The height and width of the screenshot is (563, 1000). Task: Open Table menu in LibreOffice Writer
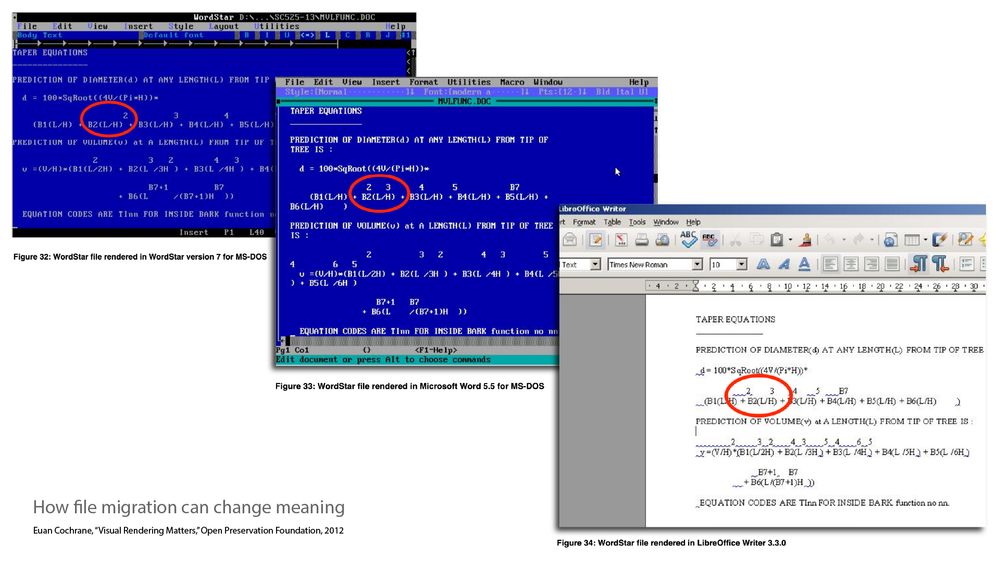click(612, 222)
